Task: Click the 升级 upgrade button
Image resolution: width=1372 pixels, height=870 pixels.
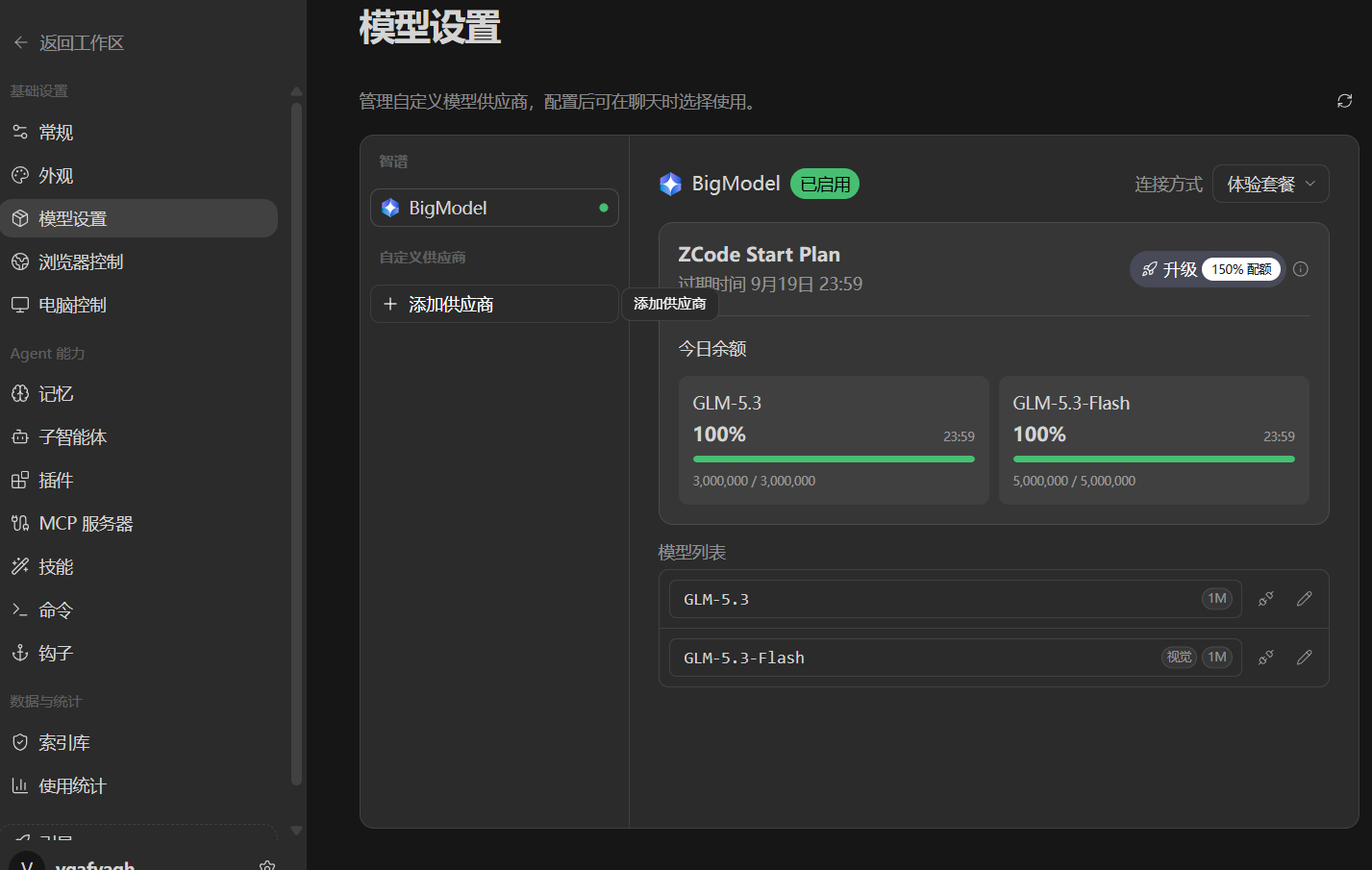Action: point(1208,269)
